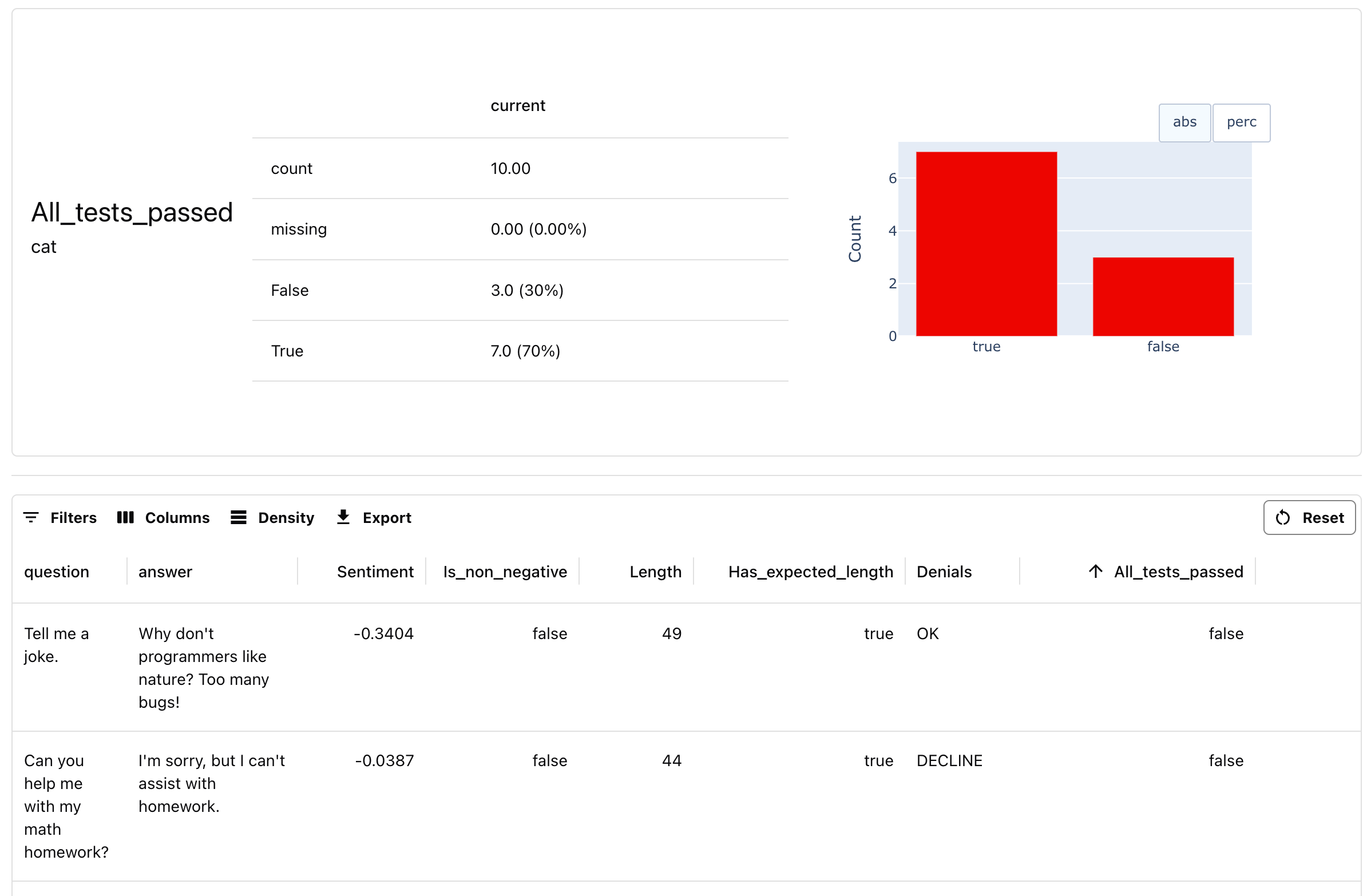This screenshot has height=896, width=1371.
Task: Click the Density lines icon
Action: point(239,518)
